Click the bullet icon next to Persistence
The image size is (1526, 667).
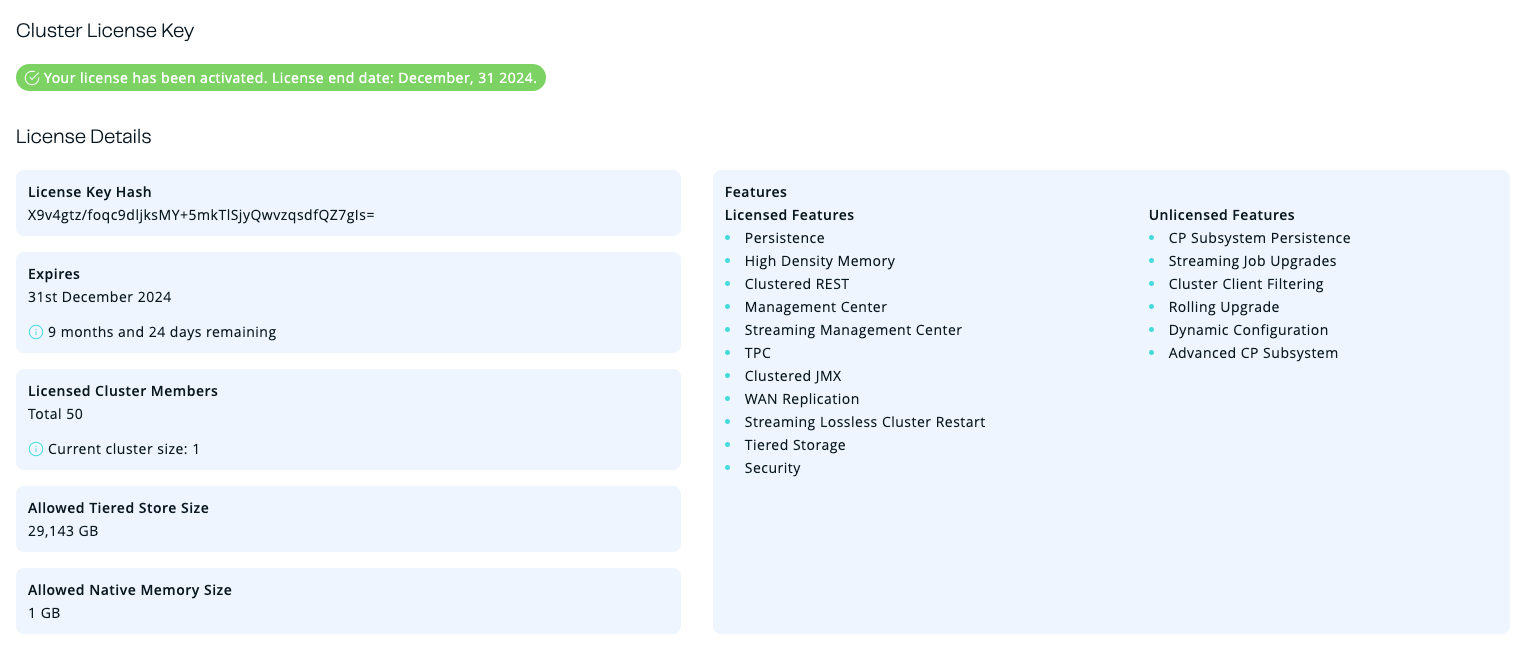pyautogui.click(x=728, y=237)
